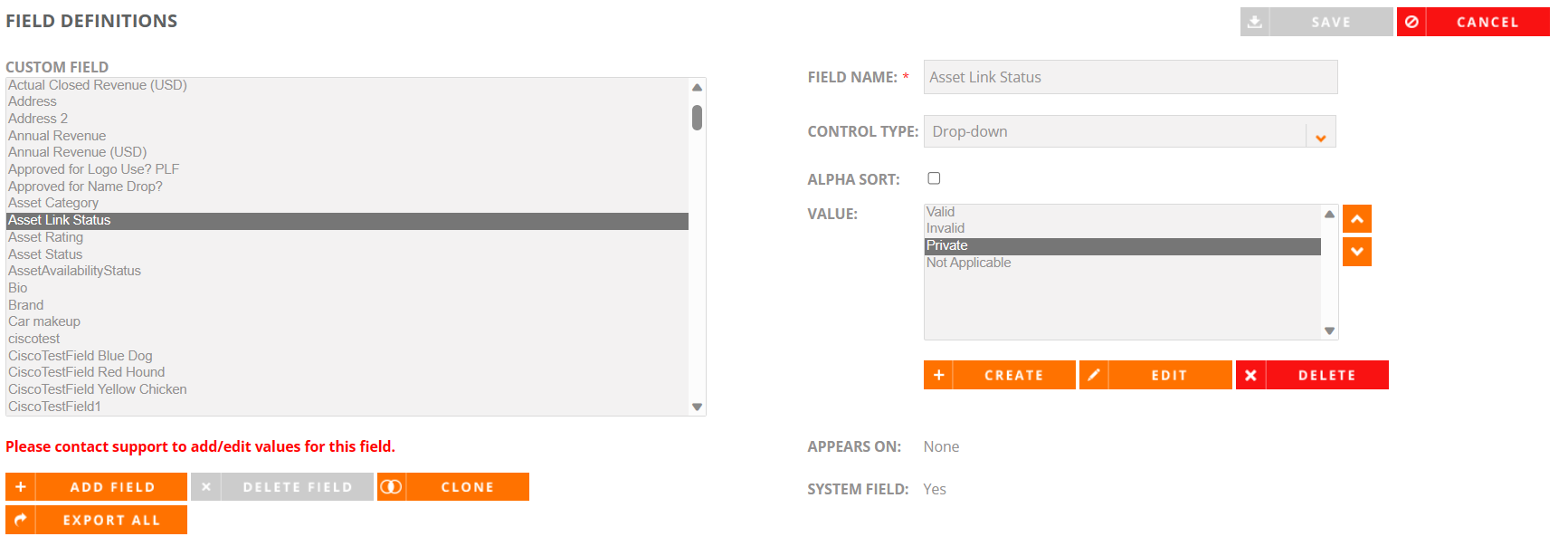Click the EDIT value button
Viewport: 1568px width, 546px height.
pos(1155,375)
